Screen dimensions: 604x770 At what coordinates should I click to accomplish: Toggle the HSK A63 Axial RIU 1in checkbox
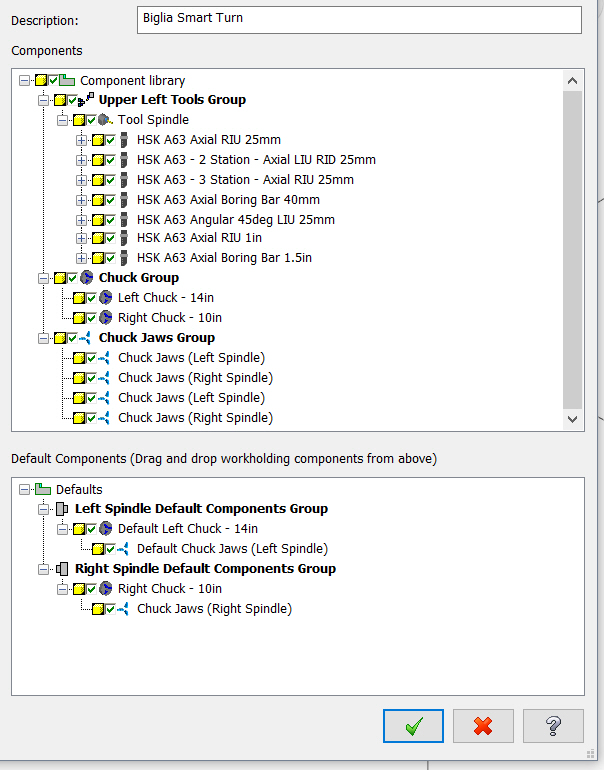110,238
